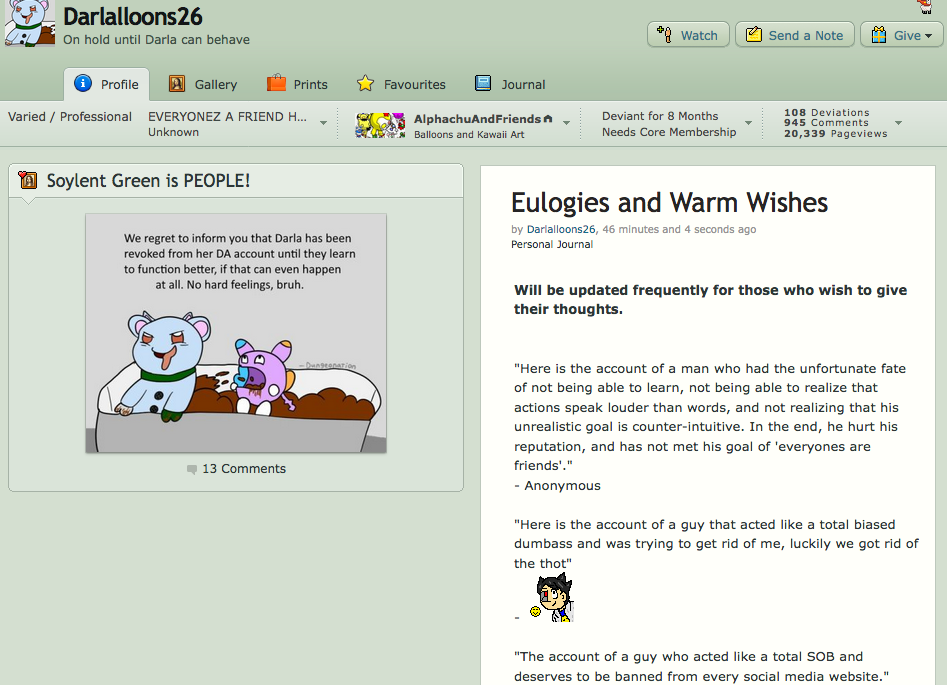The image size is (947, 685).
Task: Click the Watch button plus-key icon
Action: [664, 34]
